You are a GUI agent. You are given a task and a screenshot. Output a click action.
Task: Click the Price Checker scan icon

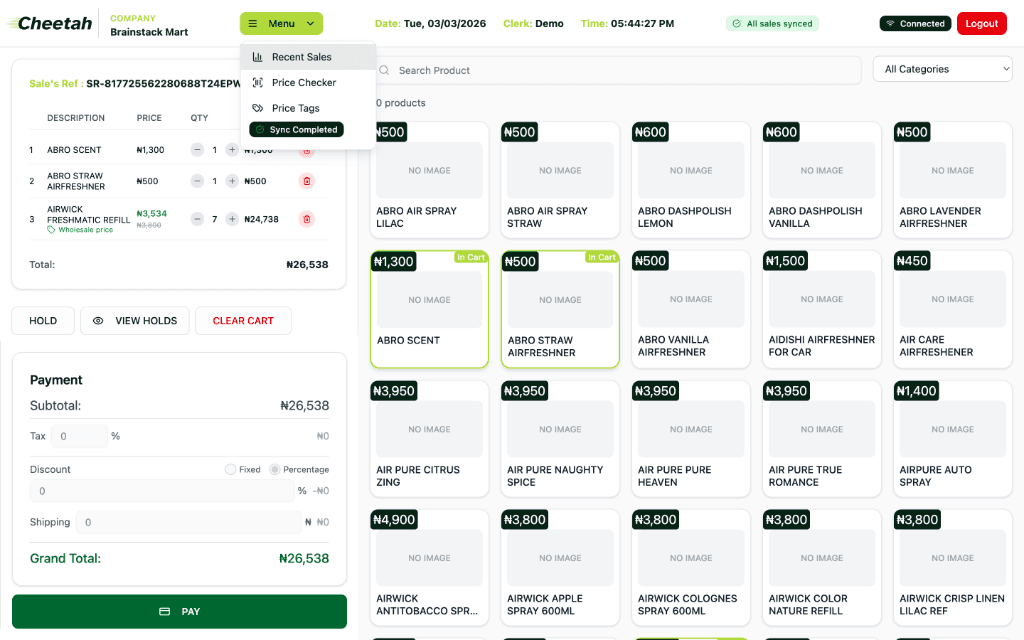click(x=258, y=83)
